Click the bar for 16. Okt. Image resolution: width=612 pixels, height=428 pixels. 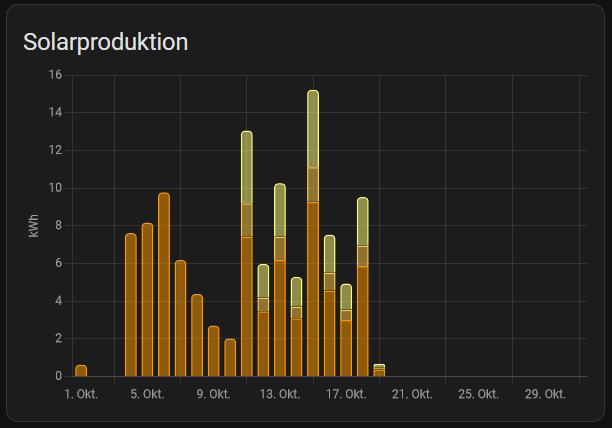(329, 306)
